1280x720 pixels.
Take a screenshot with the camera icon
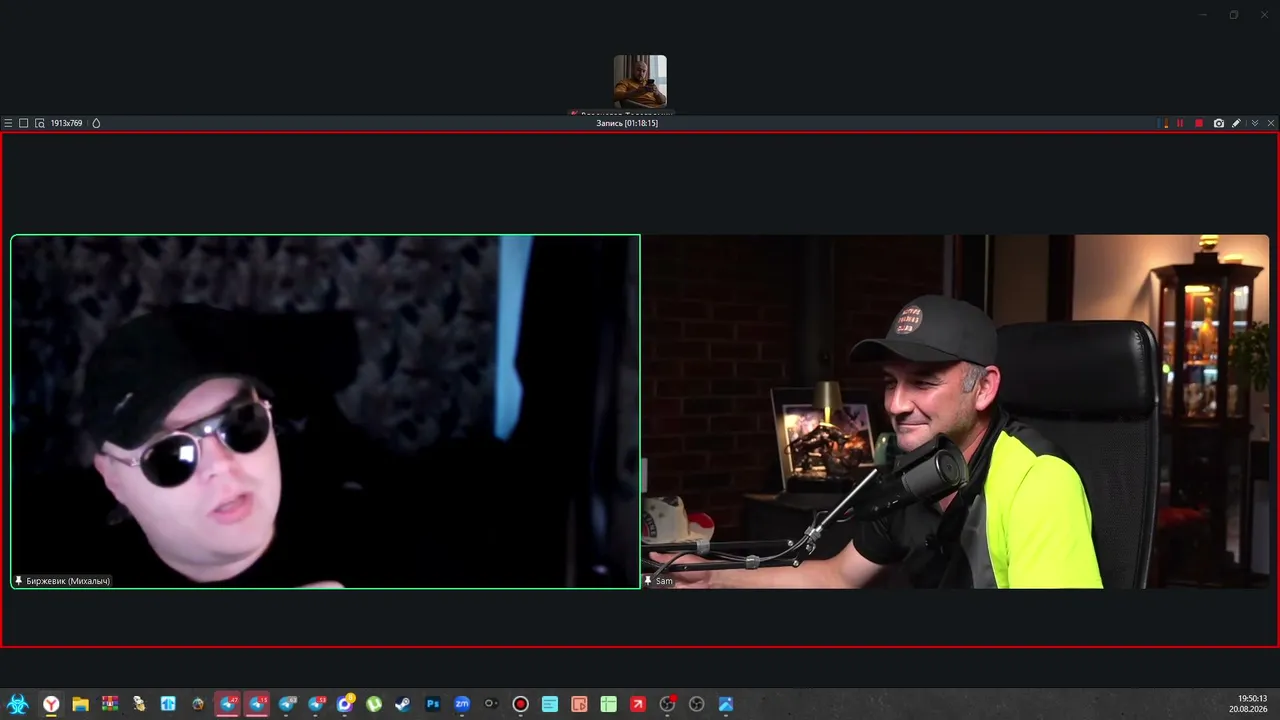1218,123
